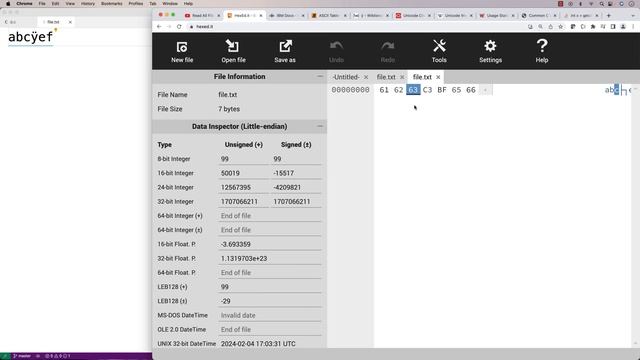The height and width of the screenshot is (360, 640).
Task: Select hex byte 61
Action: coord(384,90)
